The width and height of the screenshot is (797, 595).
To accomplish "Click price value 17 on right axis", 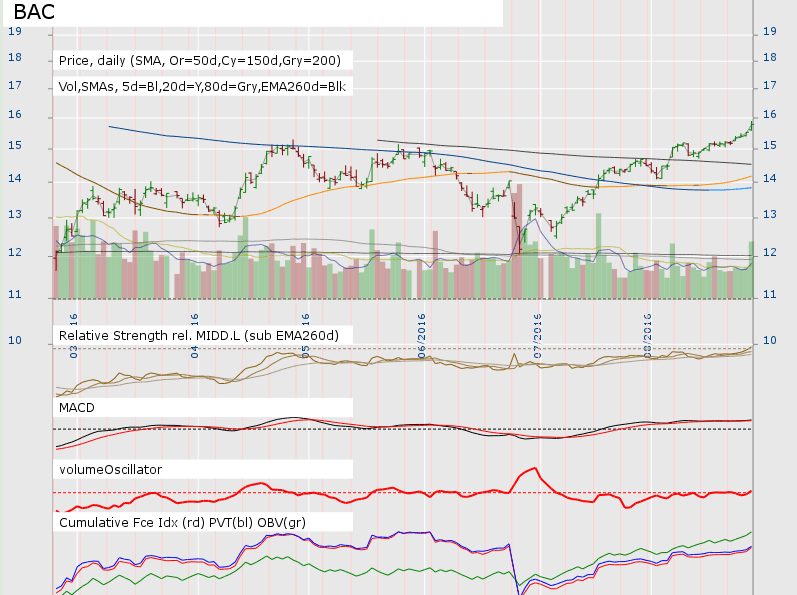I will pyautogui.click(x=770, y=85).
